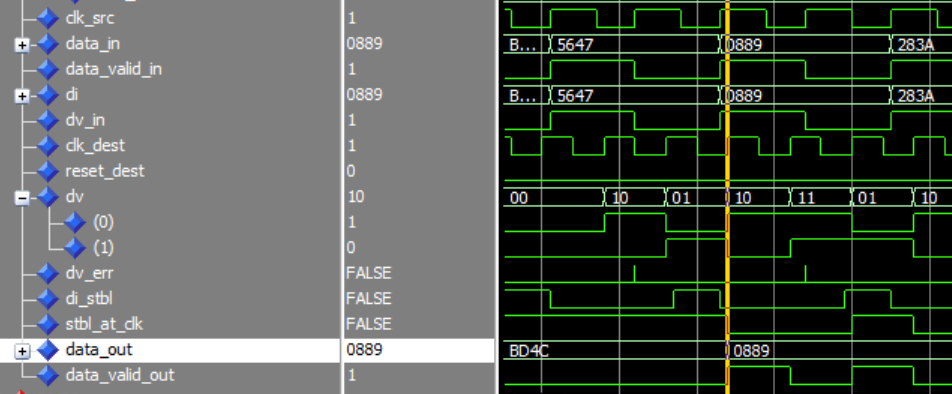Screen dimensions: 952x394
Task: Click the data_out value 0889
Action: [364, 350]
